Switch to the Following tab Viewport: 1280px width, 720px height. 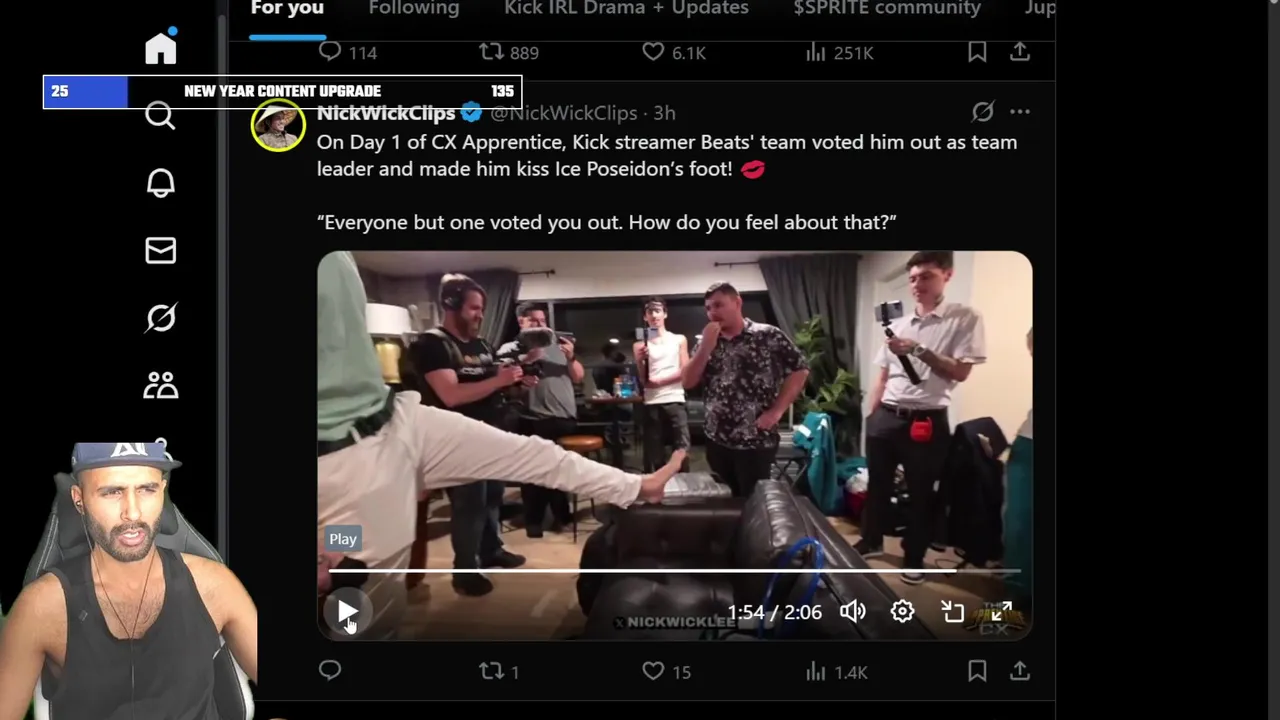[414, 8]
